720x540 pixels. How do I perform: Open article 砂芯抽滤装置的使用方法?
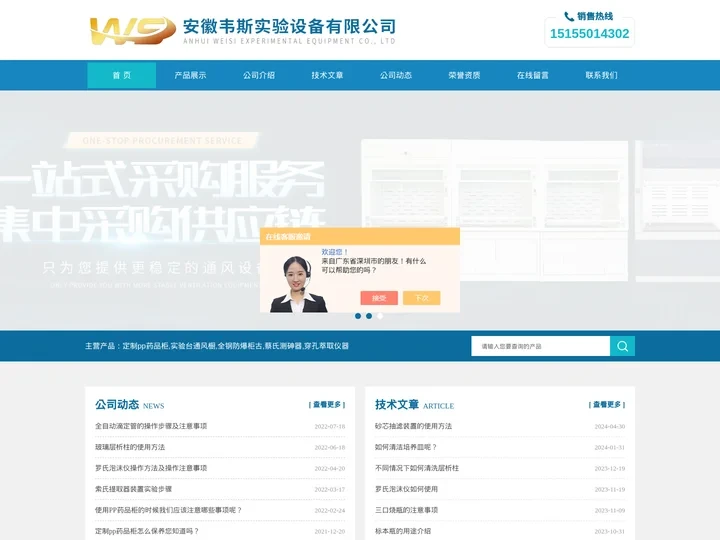413,426
